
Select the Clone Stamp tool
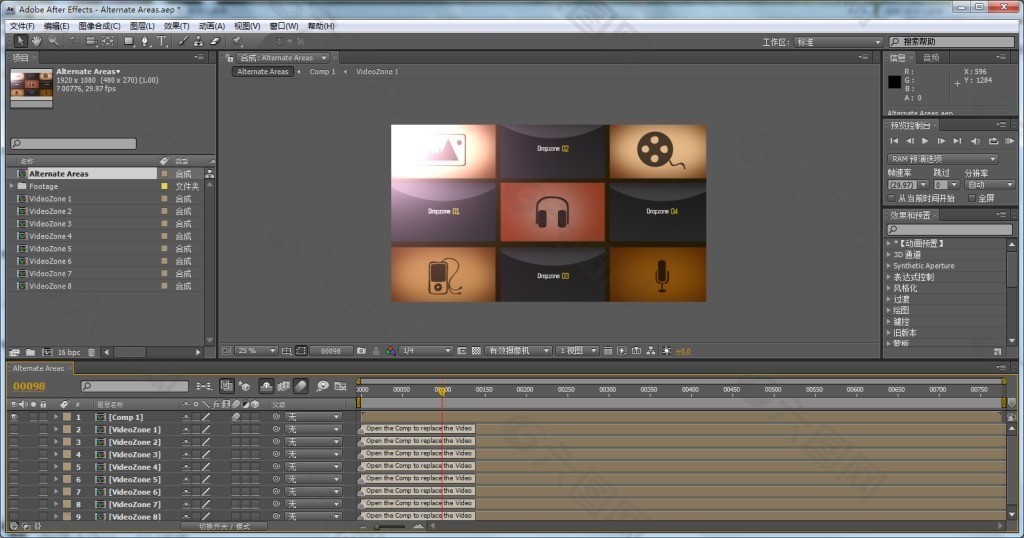click(199, 41)
